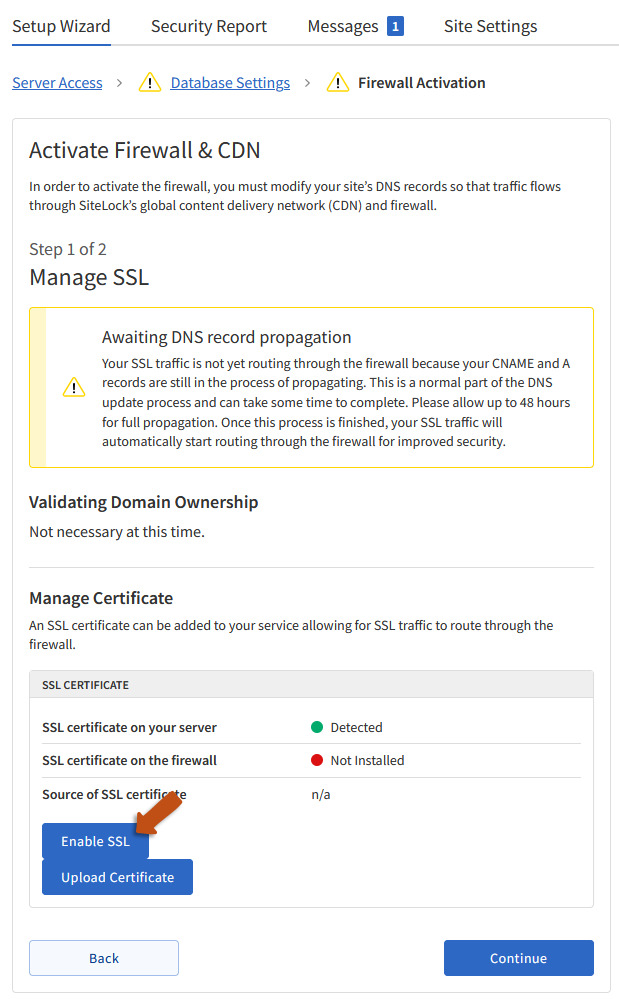Image resolution: width=619 pixels, height=999 pixels.
Task: Click the green Detected status dot
Action: (x=317, y=727)
